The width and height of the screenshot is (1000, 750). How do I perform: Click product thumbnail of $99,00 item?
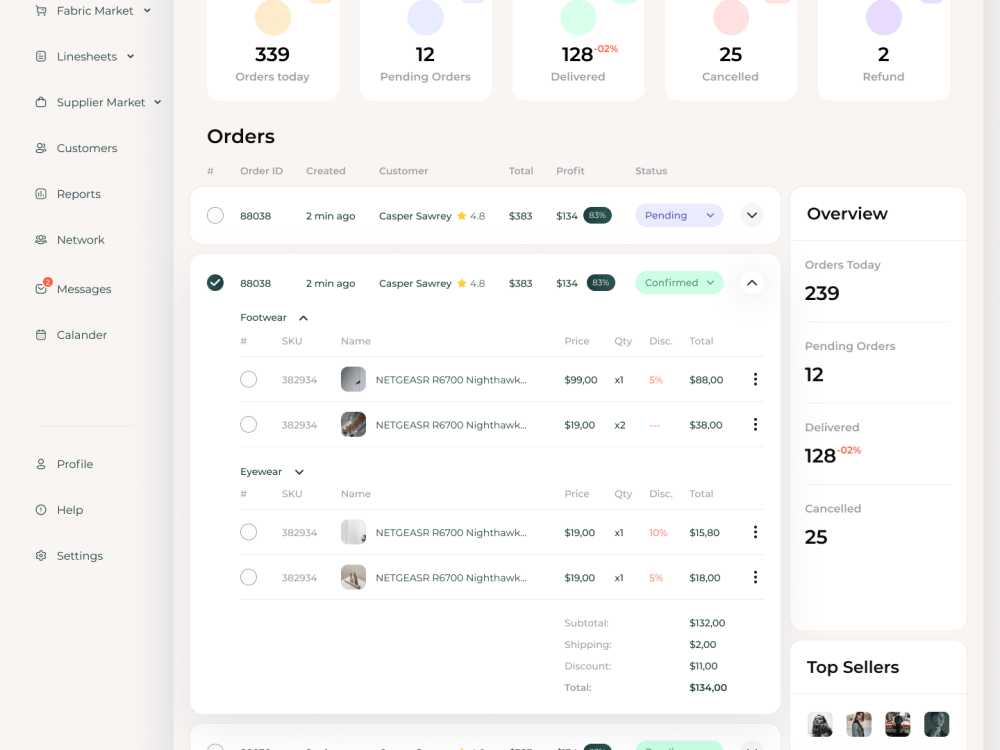coord(353,379)
